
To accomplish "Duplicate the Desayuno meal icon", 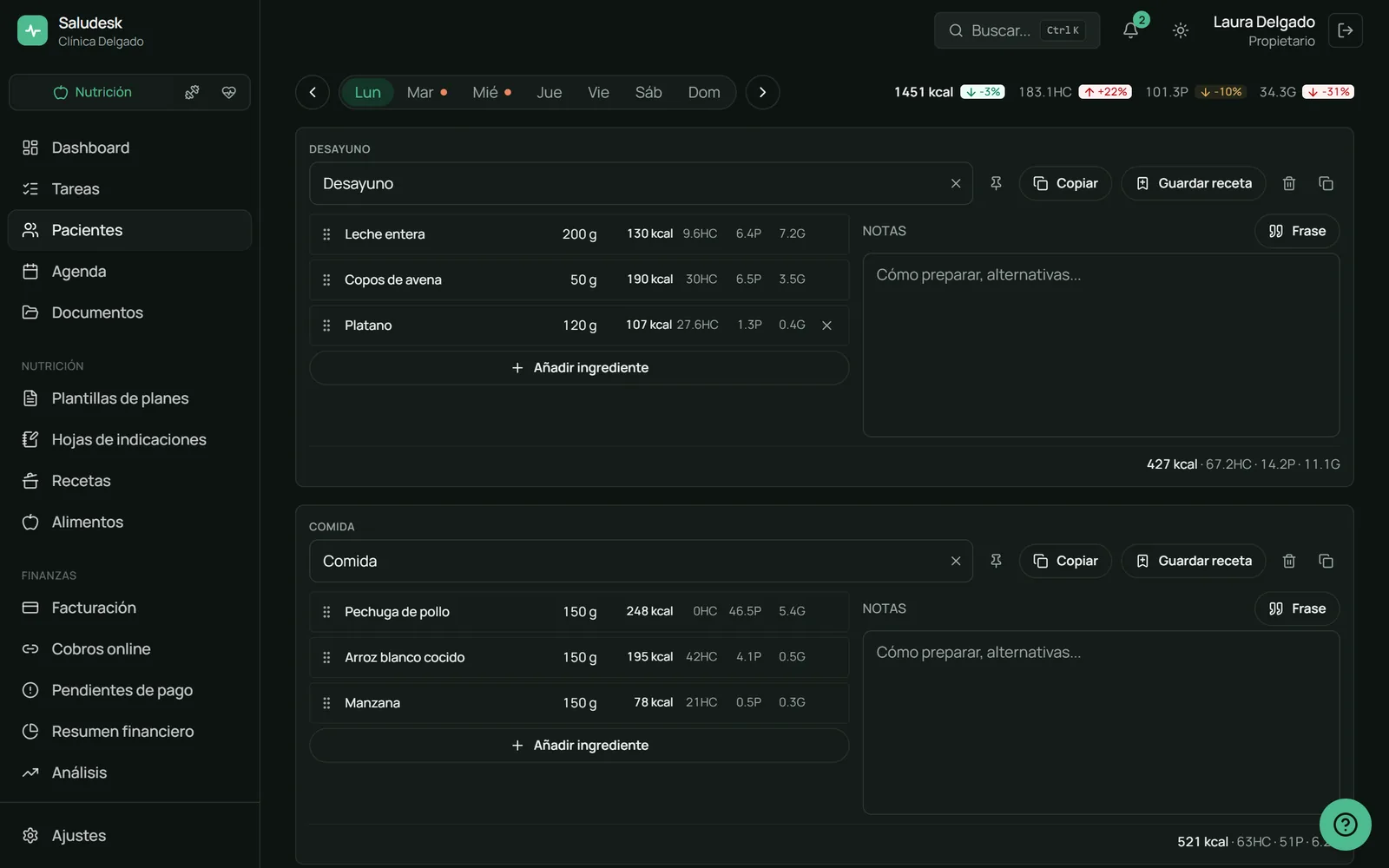I will click(1326, 183).
